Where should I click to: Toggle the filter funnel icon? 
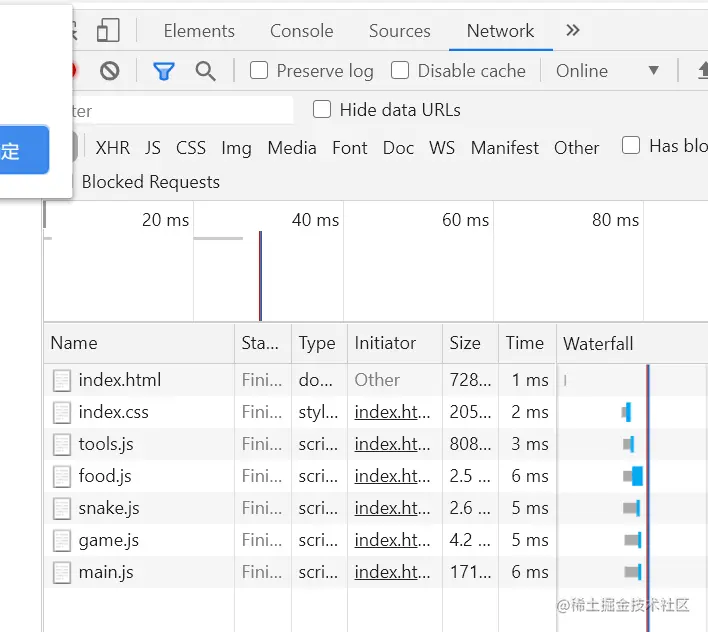pos(164,71)
